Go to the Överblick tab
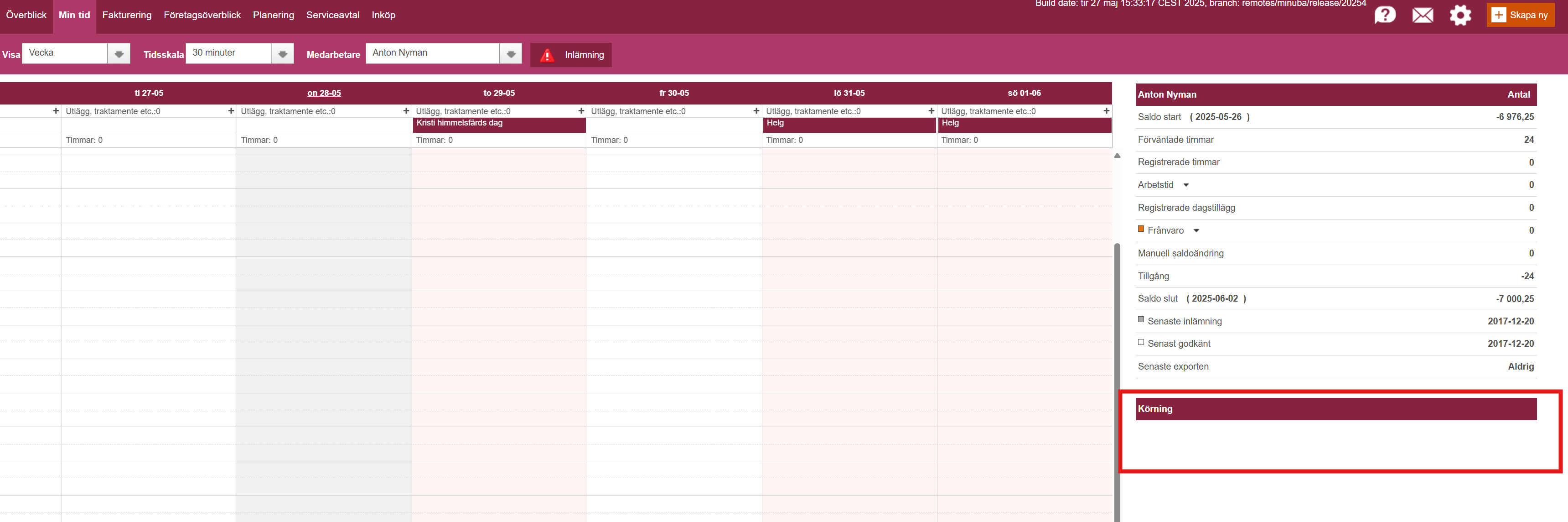Screen dimensions: 1568x522 pos(26,15)
